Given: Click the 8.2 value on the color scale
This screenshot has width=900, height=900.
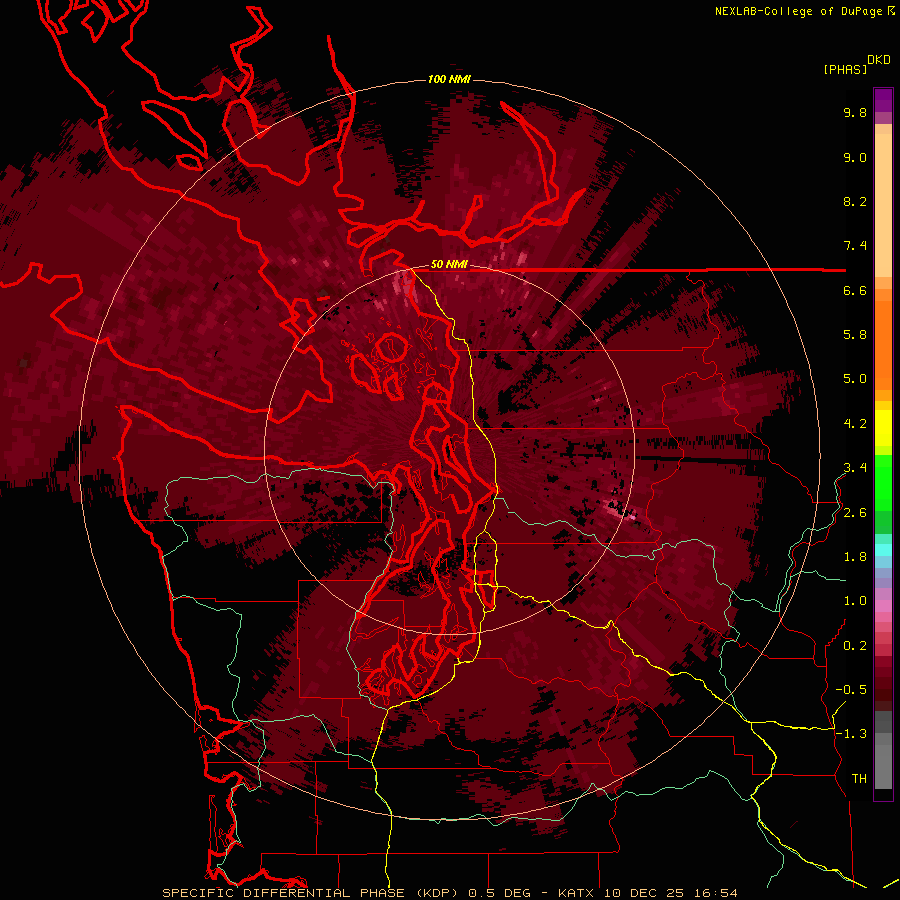Looking at the screenshot, I should coord(855,201).
